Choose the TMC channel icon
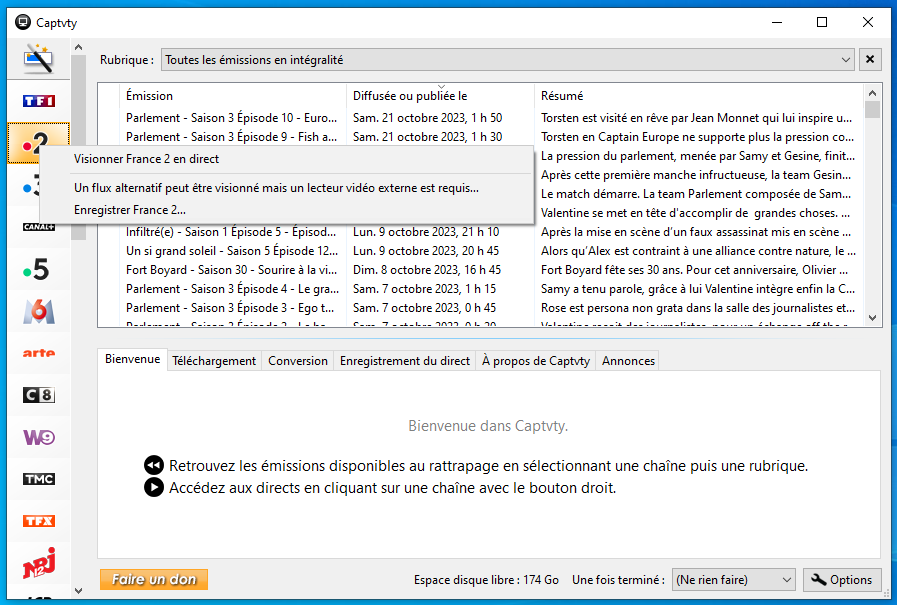This screenshot has width=897, height=605. coord(38,479)
